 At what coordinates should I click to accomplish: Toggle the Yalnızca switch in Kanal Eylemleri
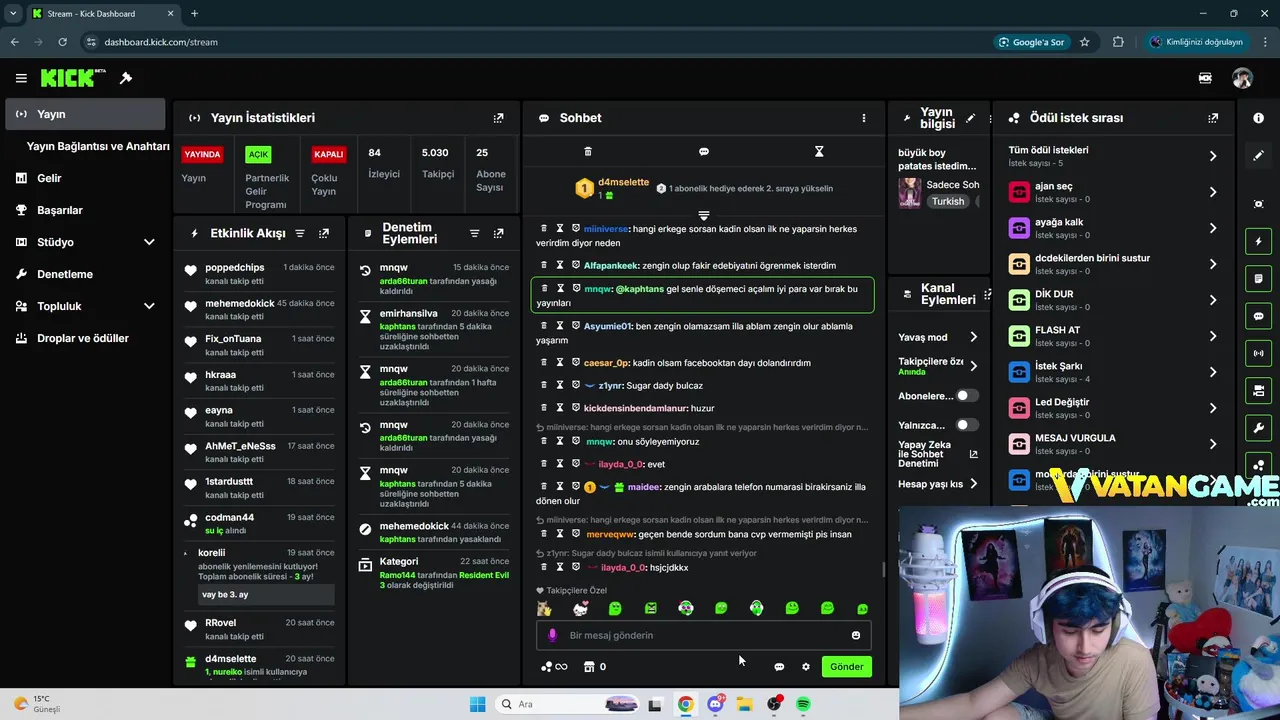click(x=965, y=425)
